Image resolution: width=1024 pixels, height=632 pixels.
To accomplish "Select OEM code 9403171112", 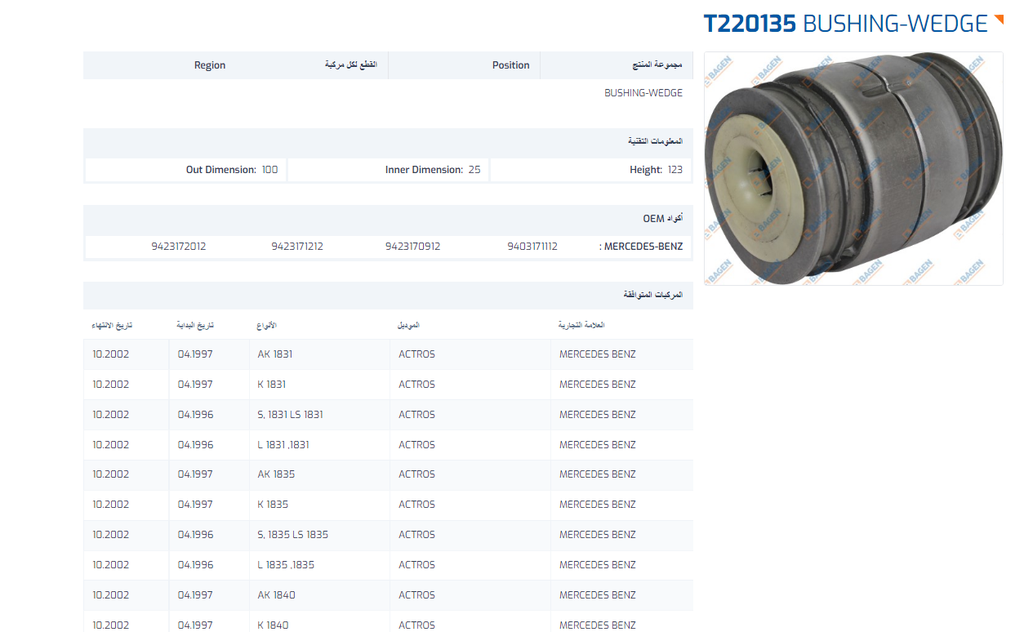I will click(532, 246).
